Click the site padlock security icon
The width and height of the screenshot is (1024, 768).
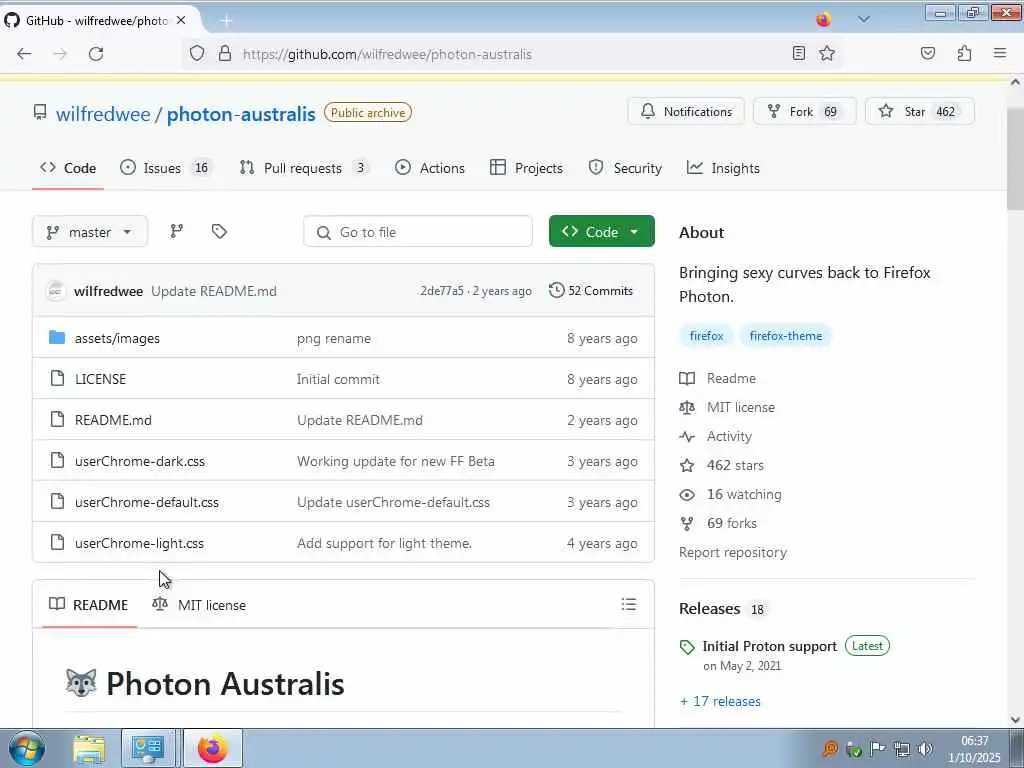click(225, 54)
